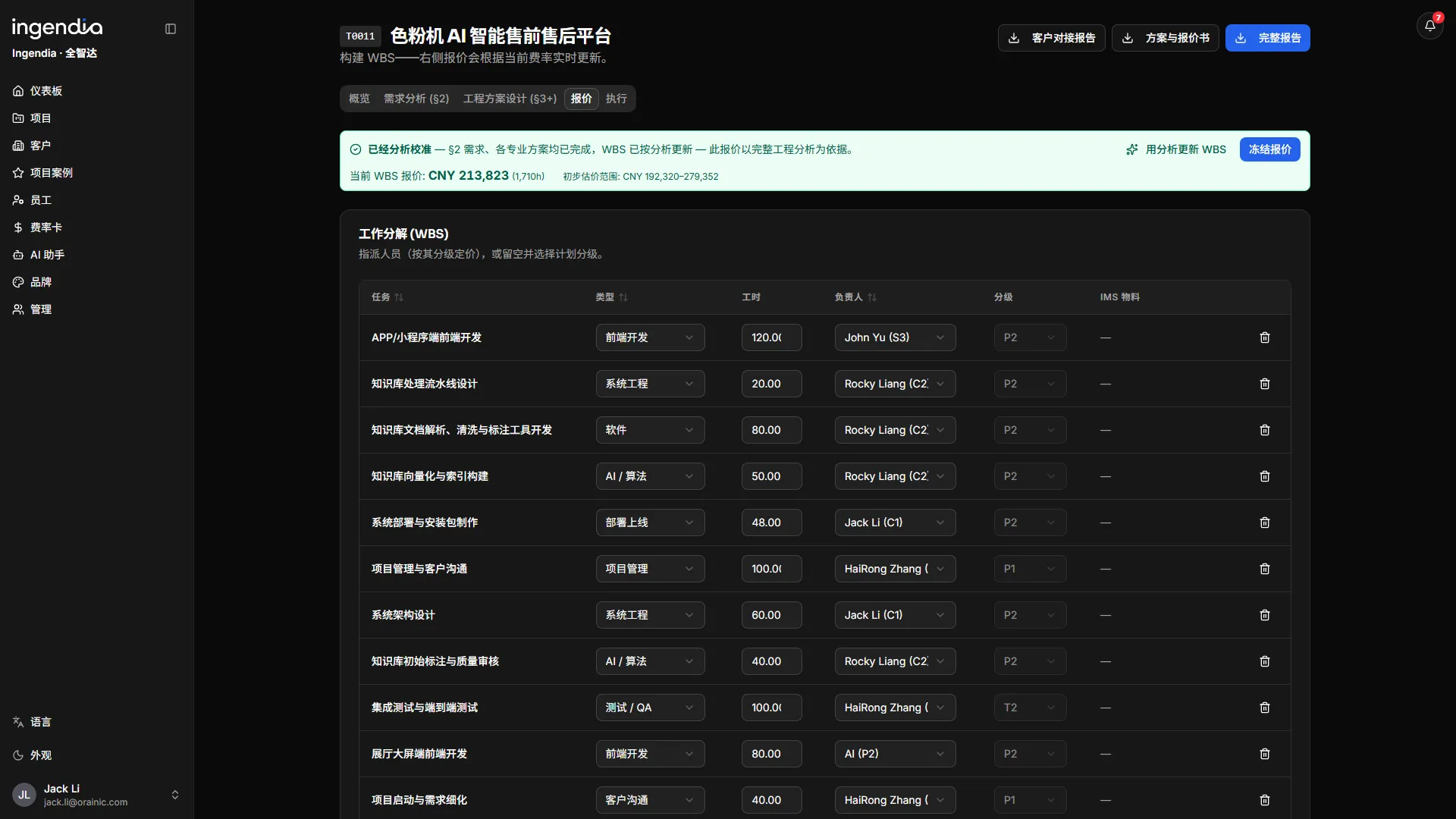Open 测试 / QA type dropdown

(650, 708)
